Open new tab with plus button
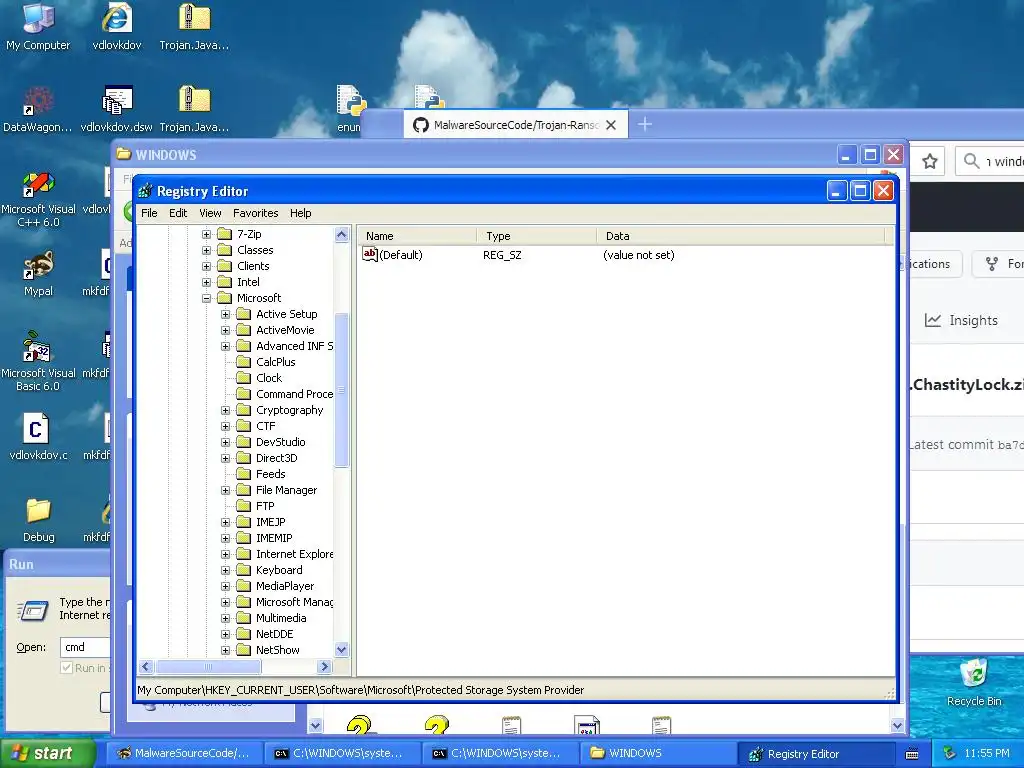The height and width of the screenshot is (768, 1024). point(645,124)
